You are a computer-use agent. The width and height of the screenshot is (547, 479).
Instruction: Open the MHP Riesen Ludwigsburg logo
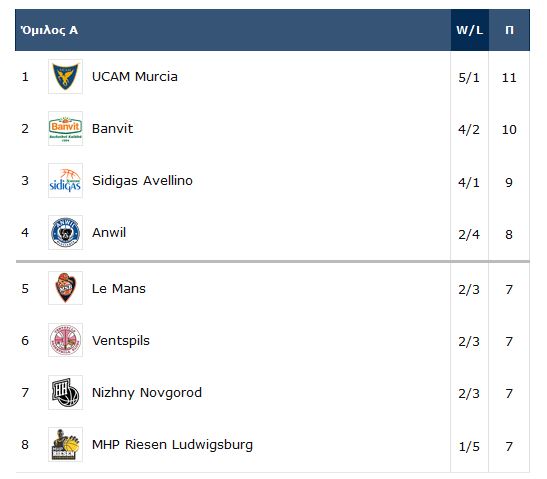click(x=65, y=444)
